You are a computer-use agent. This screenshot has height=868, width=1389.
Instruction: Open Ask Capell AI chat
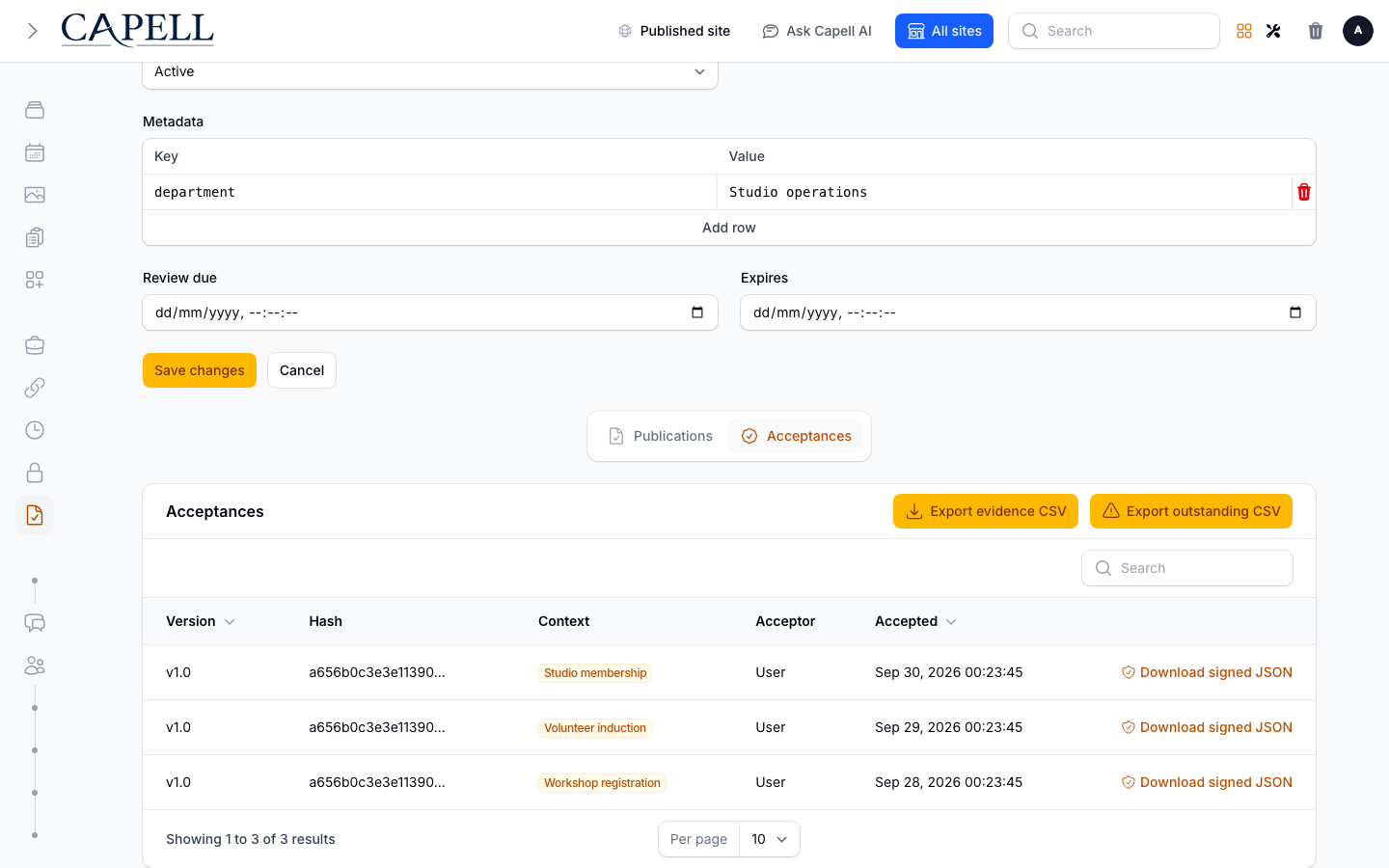point(817,31)
